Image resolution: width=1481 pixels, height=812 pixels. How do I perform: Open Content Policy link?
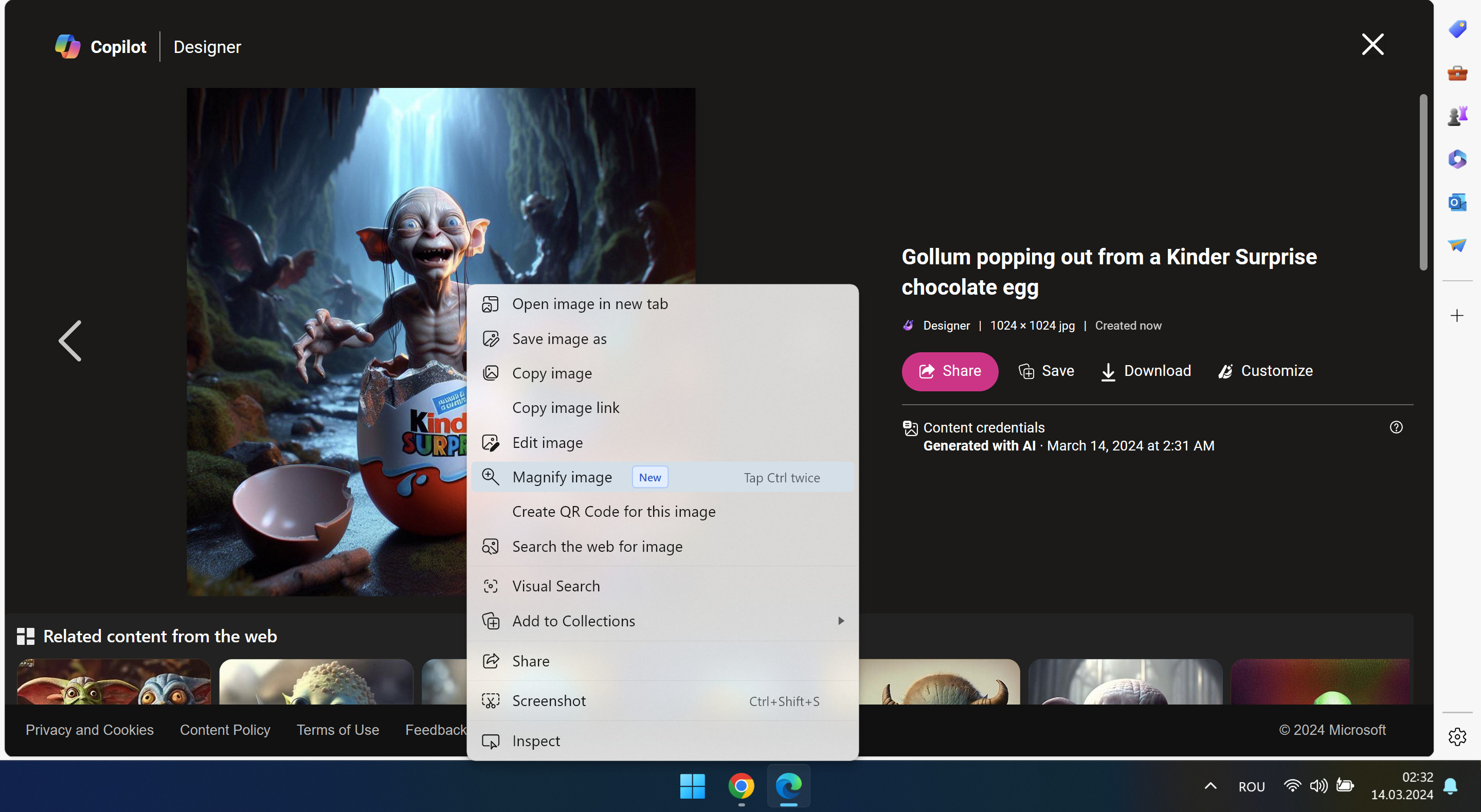(225, 730)
